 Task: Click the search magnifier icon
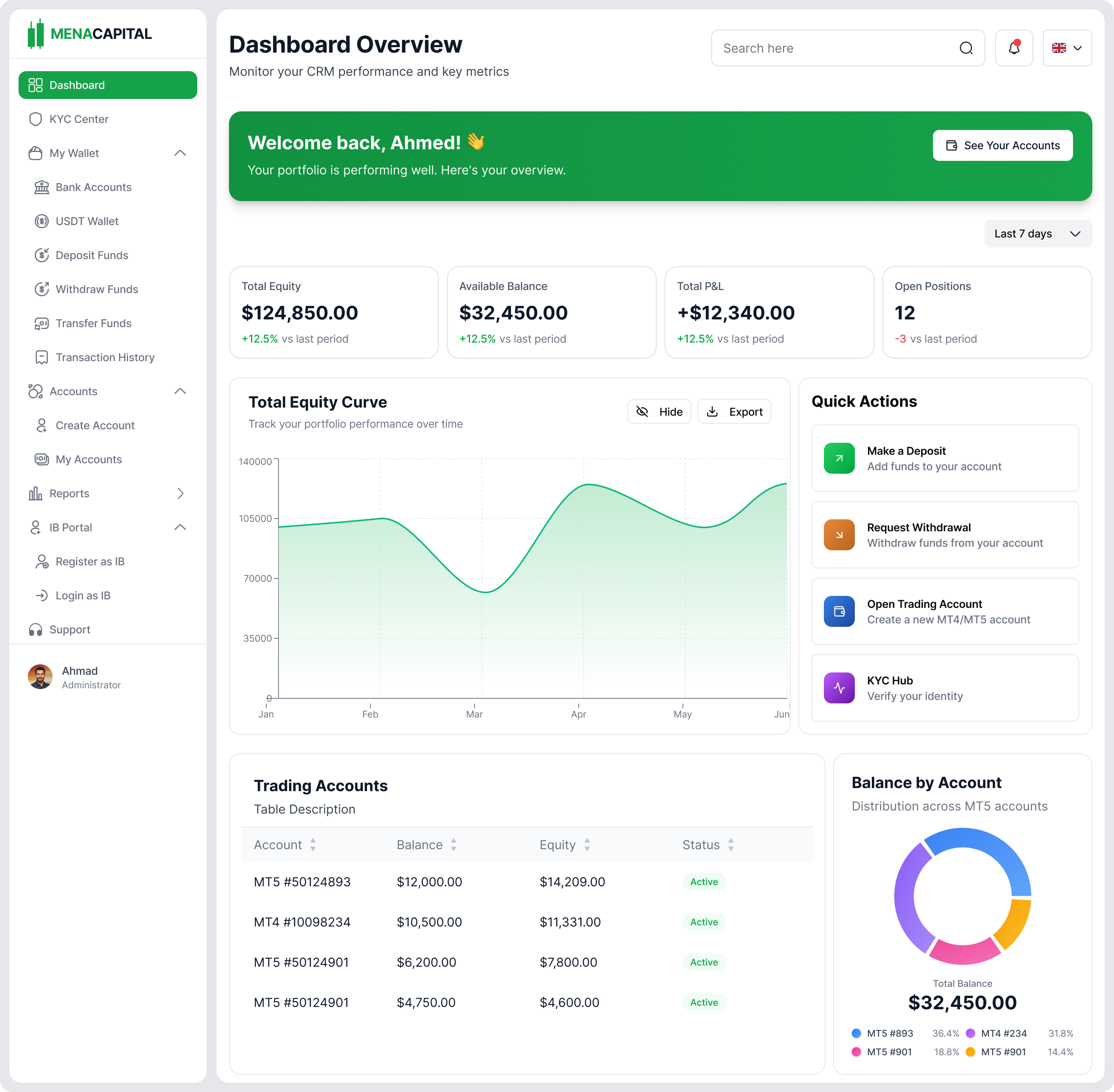tap(966, 48)
